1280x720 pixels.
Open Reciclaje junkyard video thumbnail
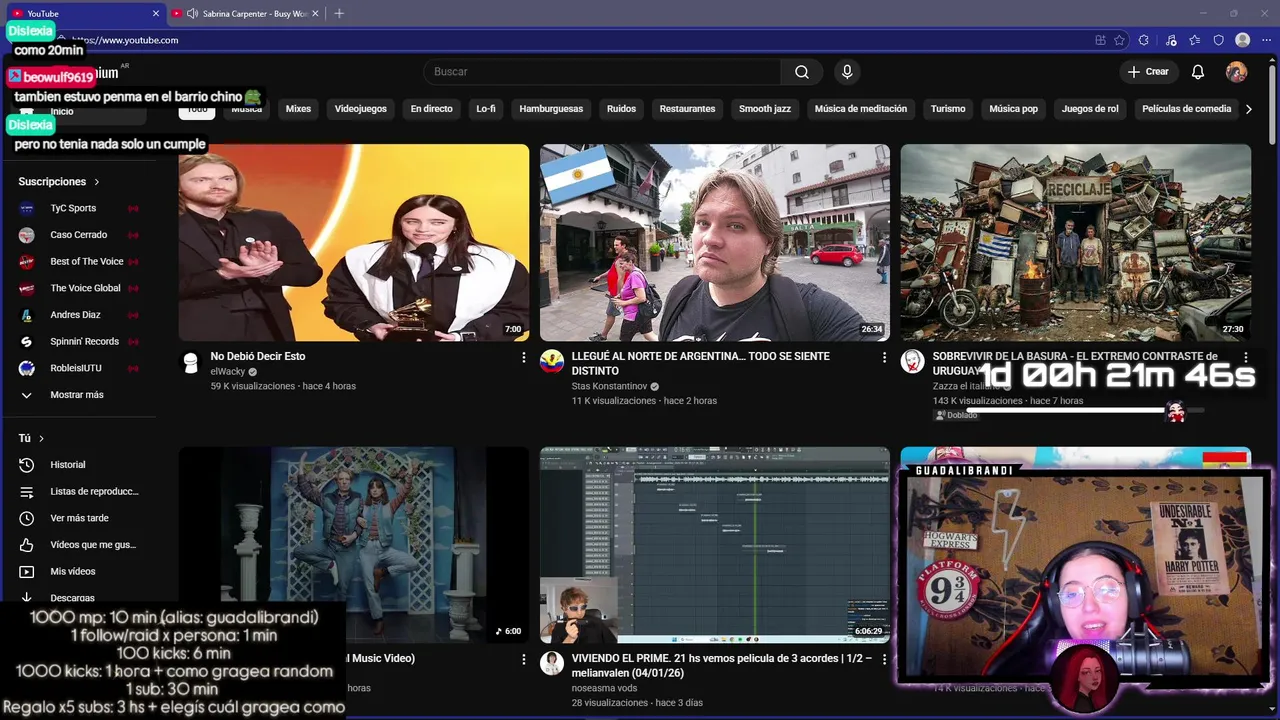click(1075, 243)
